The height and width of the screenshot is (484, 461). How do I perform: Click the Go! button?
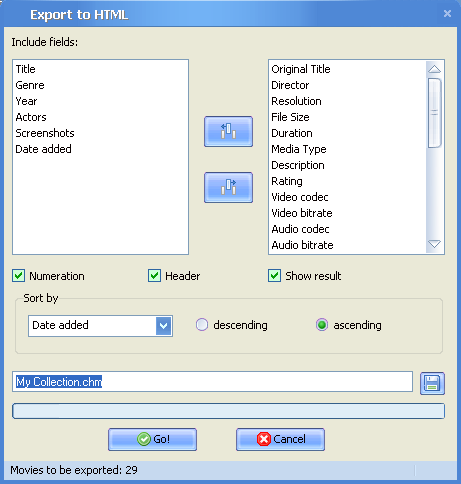[152, 439]
